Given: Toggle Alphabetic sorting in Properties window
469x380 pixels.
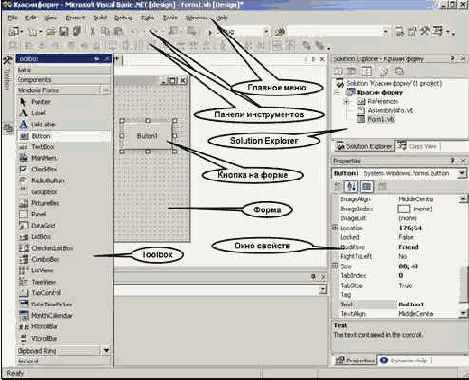Looking at the screenshot, I should pyautogui.click(x=352, y=186).
